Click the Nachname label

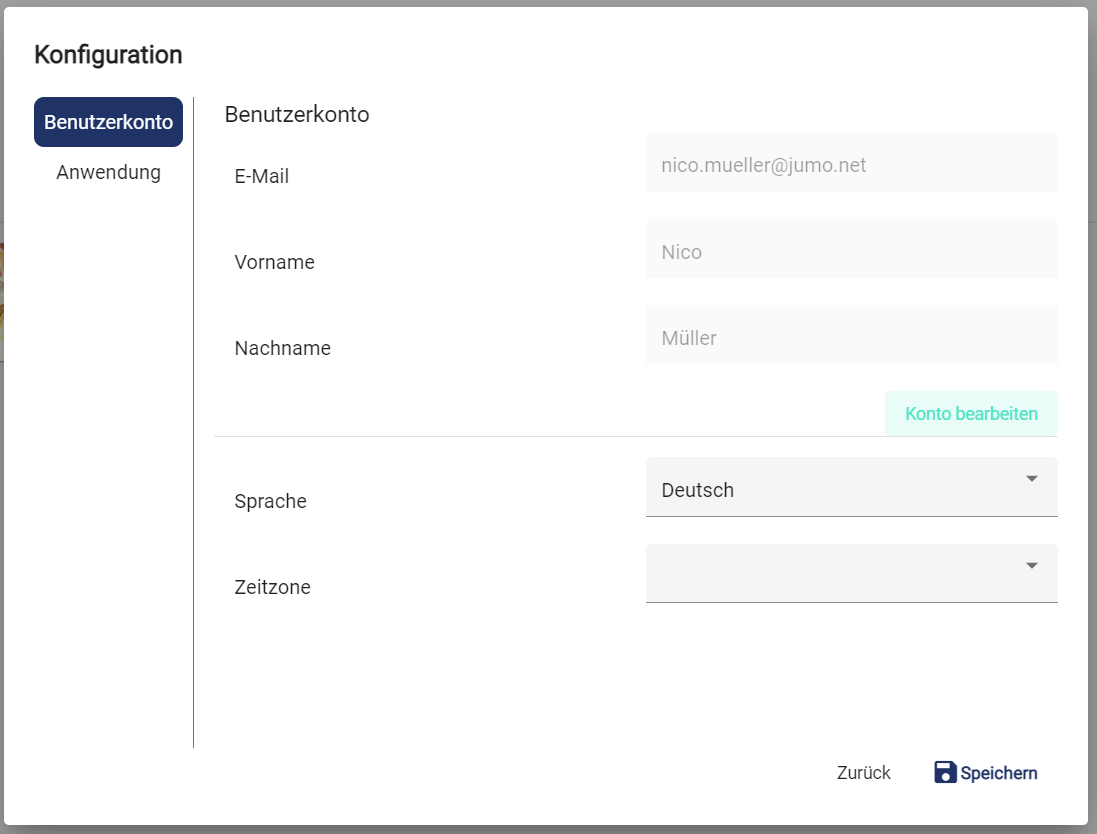click(x=282, y=349)
